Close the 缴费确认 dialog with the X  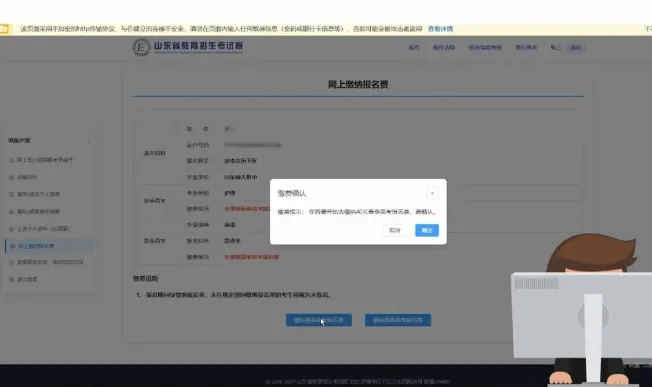coord(432,193)
